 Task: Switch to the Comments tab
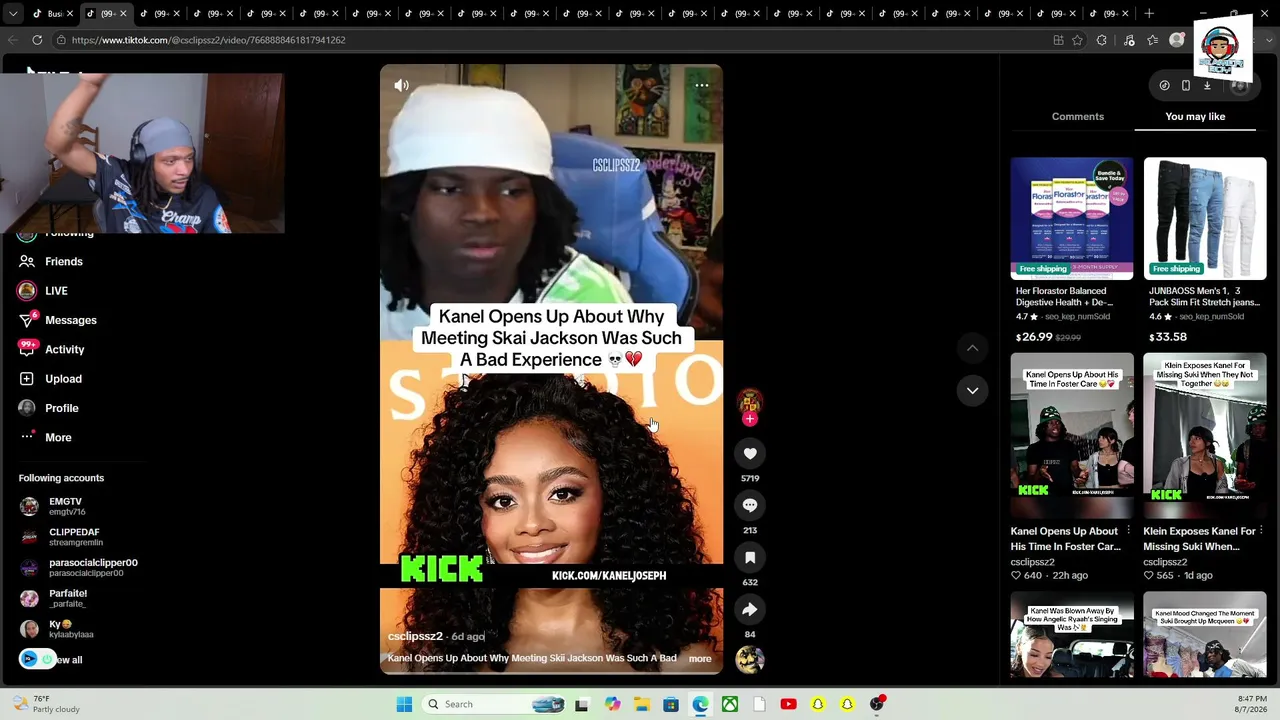coord(1078,117)
